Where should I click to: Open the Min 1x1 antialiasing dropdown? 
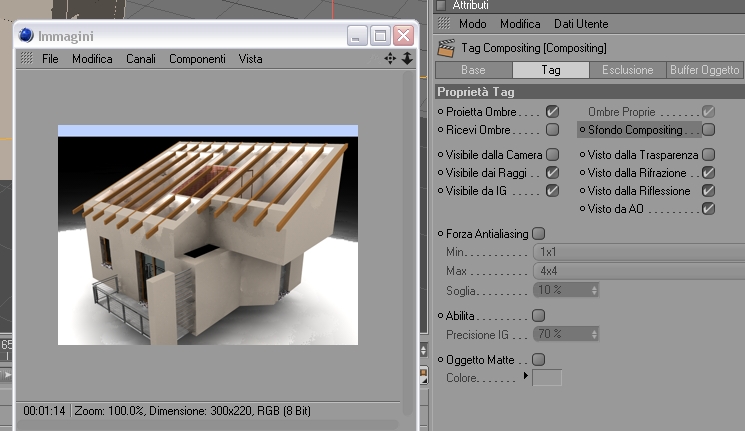639,252
